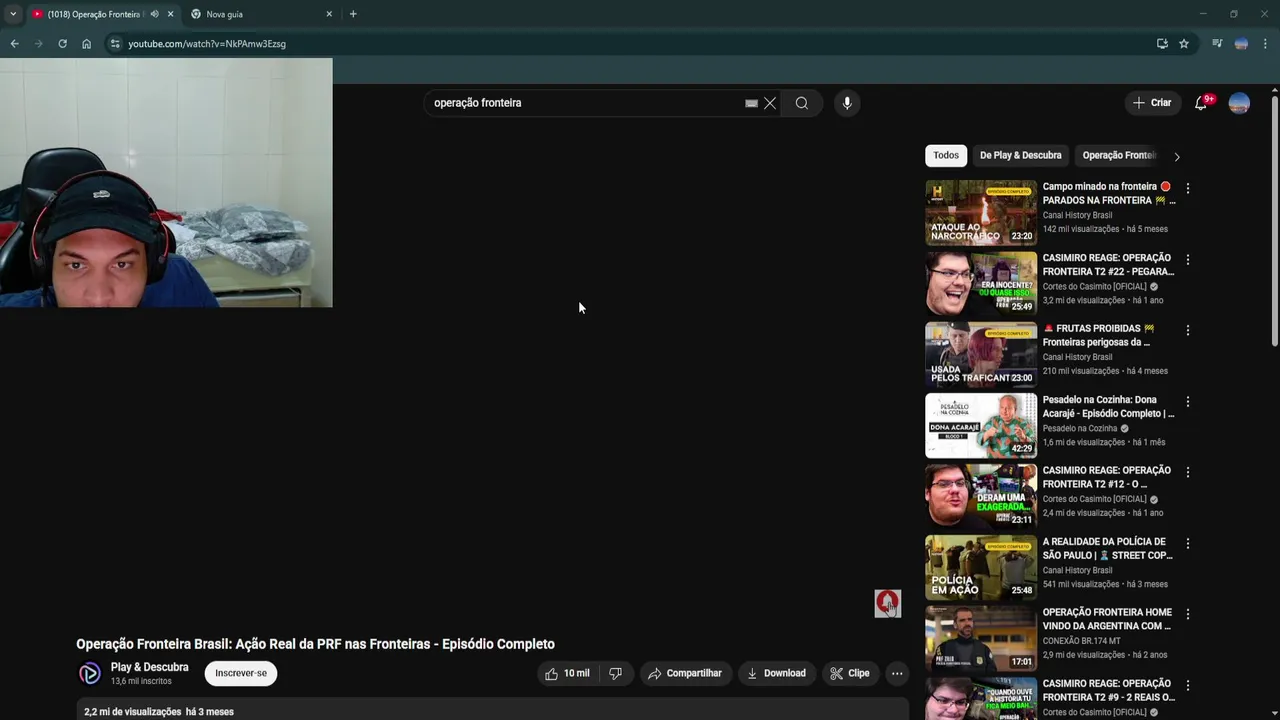Open Campo minado na fronteira thumbnail
Image resolution: width=1280 pixels, height=720 pixels.
tap(981, 212)
